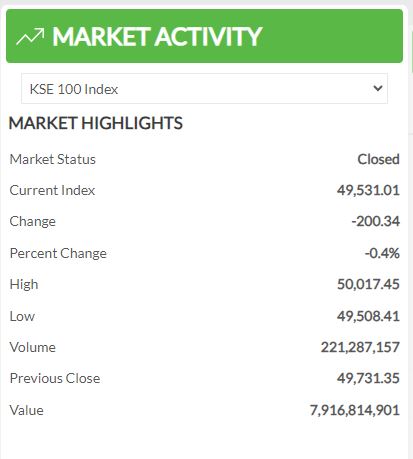Click the MARKET ACTIVITY header title
Image resolution: width=413 pixels, height=459 pixels.
click(157, 36)
